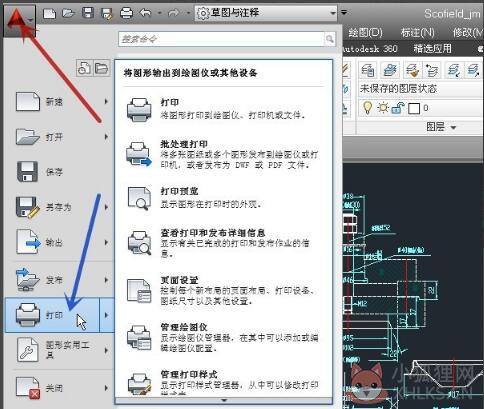
Task: Choose 查看打印和发布详细信息 option
Action: click(x=223, y=243)
